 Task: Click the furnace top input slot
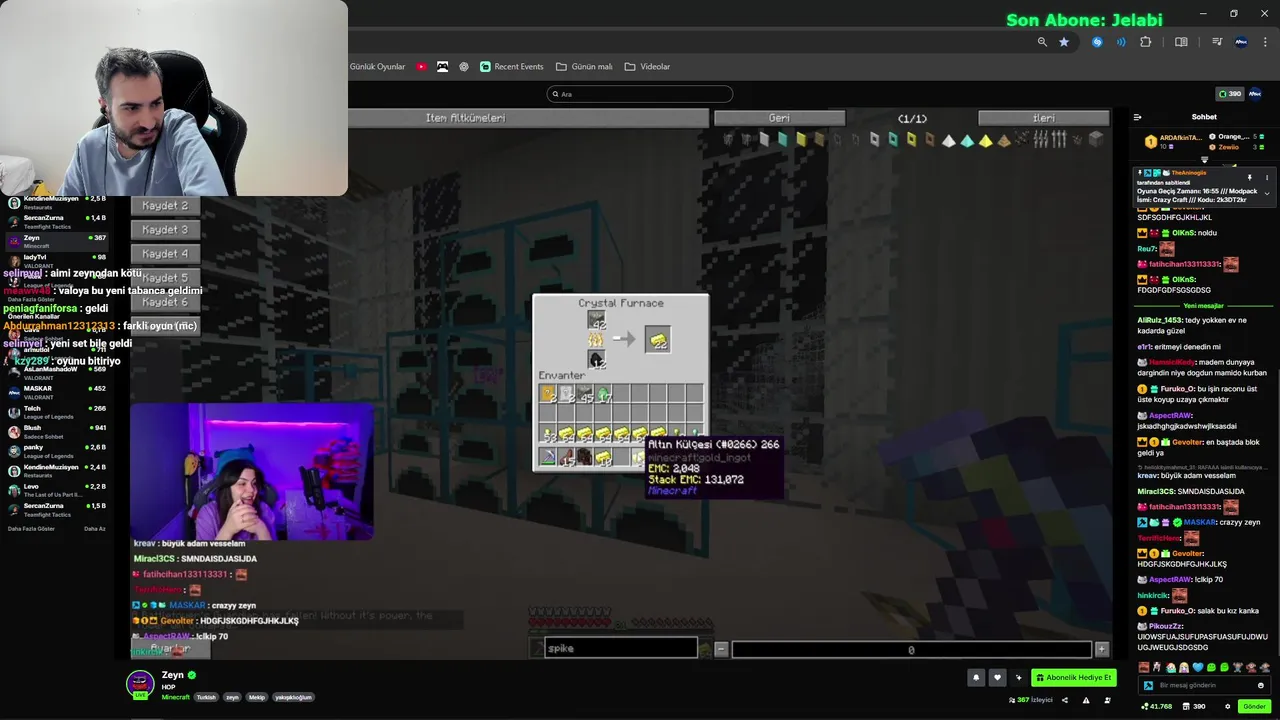tap(596, 320)
